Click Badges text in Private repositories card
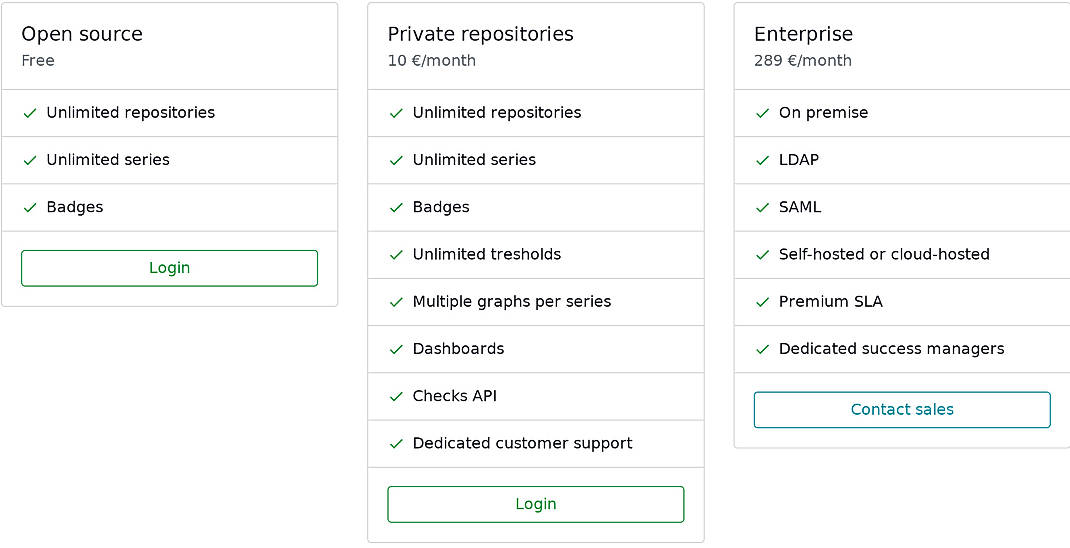The width and height of the screenshot is (1070, 548). coord(441,207)
